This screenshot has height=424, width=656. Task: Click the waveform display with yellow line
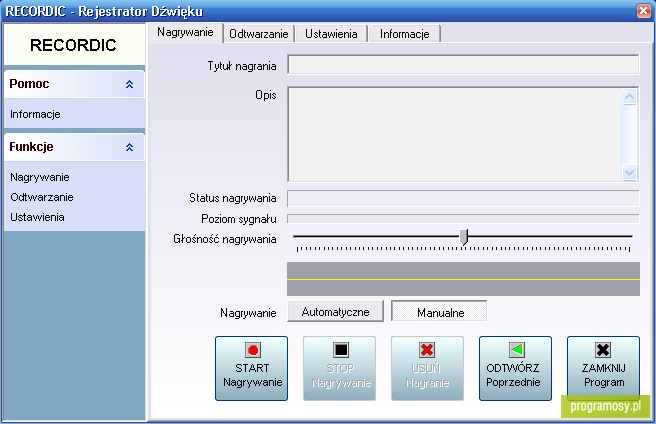coord(463,279)
